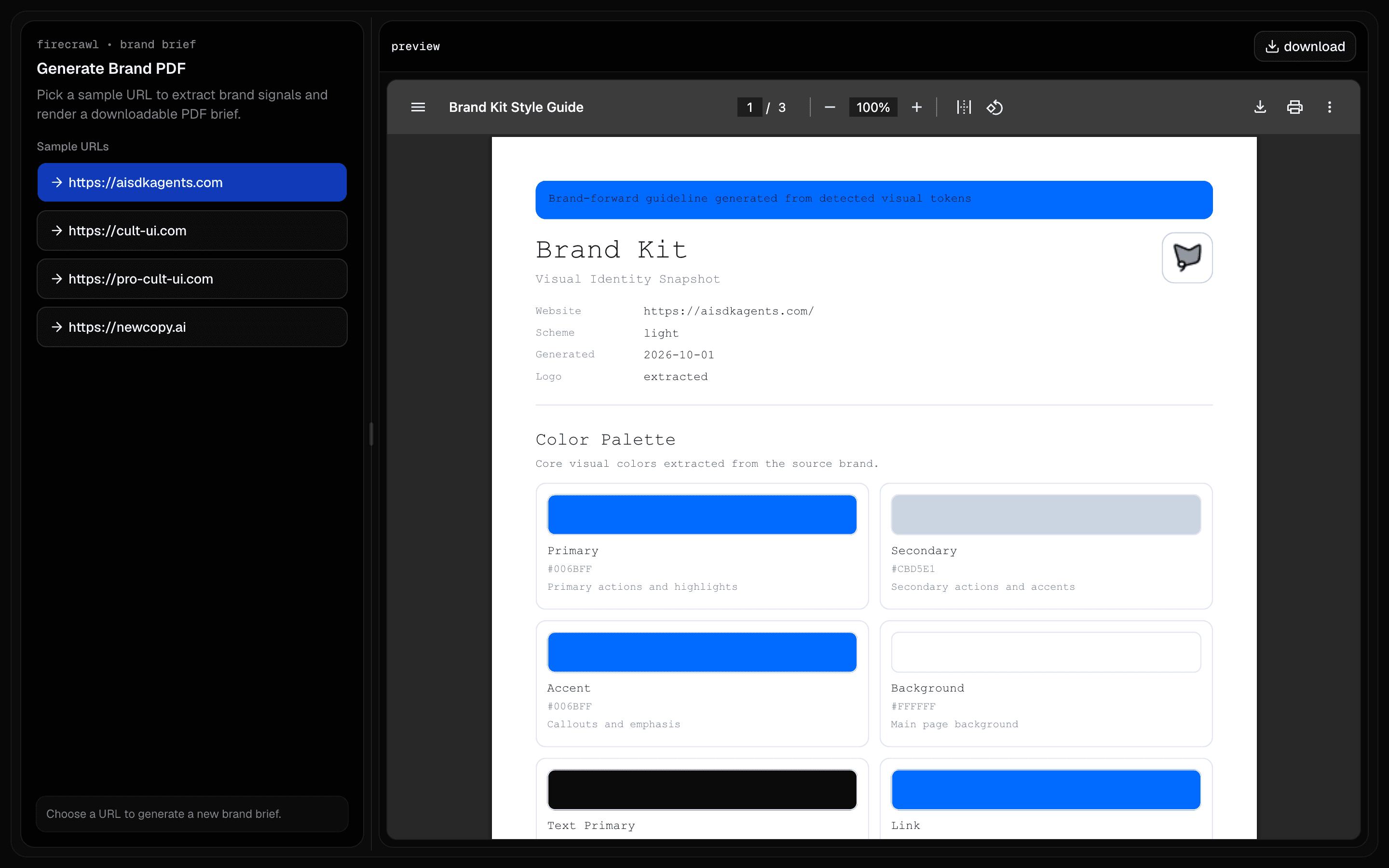
Task: Click the blue brand-forward guideline banner
Action: pyautogui.click(x=873, y=200)
